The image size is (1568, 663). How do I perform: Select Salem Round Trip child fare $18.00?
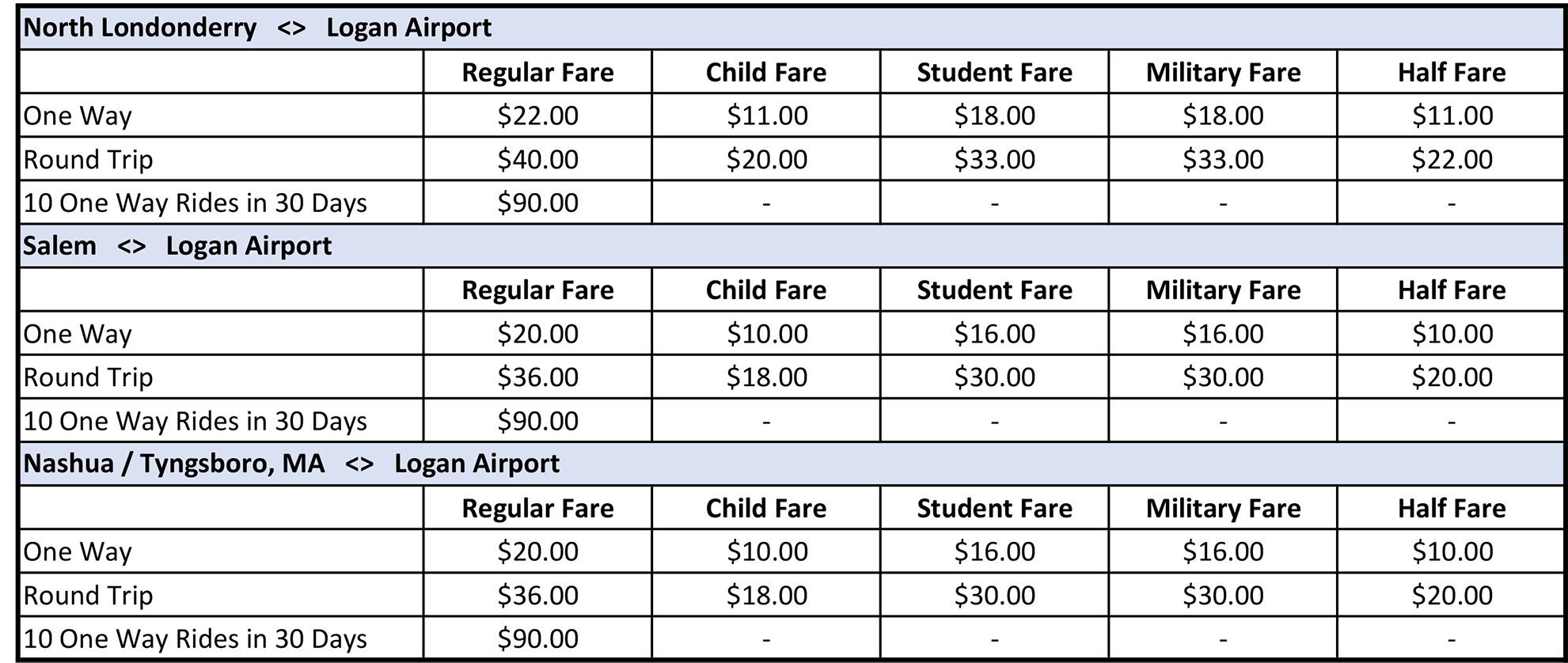[x=766, y=377]
